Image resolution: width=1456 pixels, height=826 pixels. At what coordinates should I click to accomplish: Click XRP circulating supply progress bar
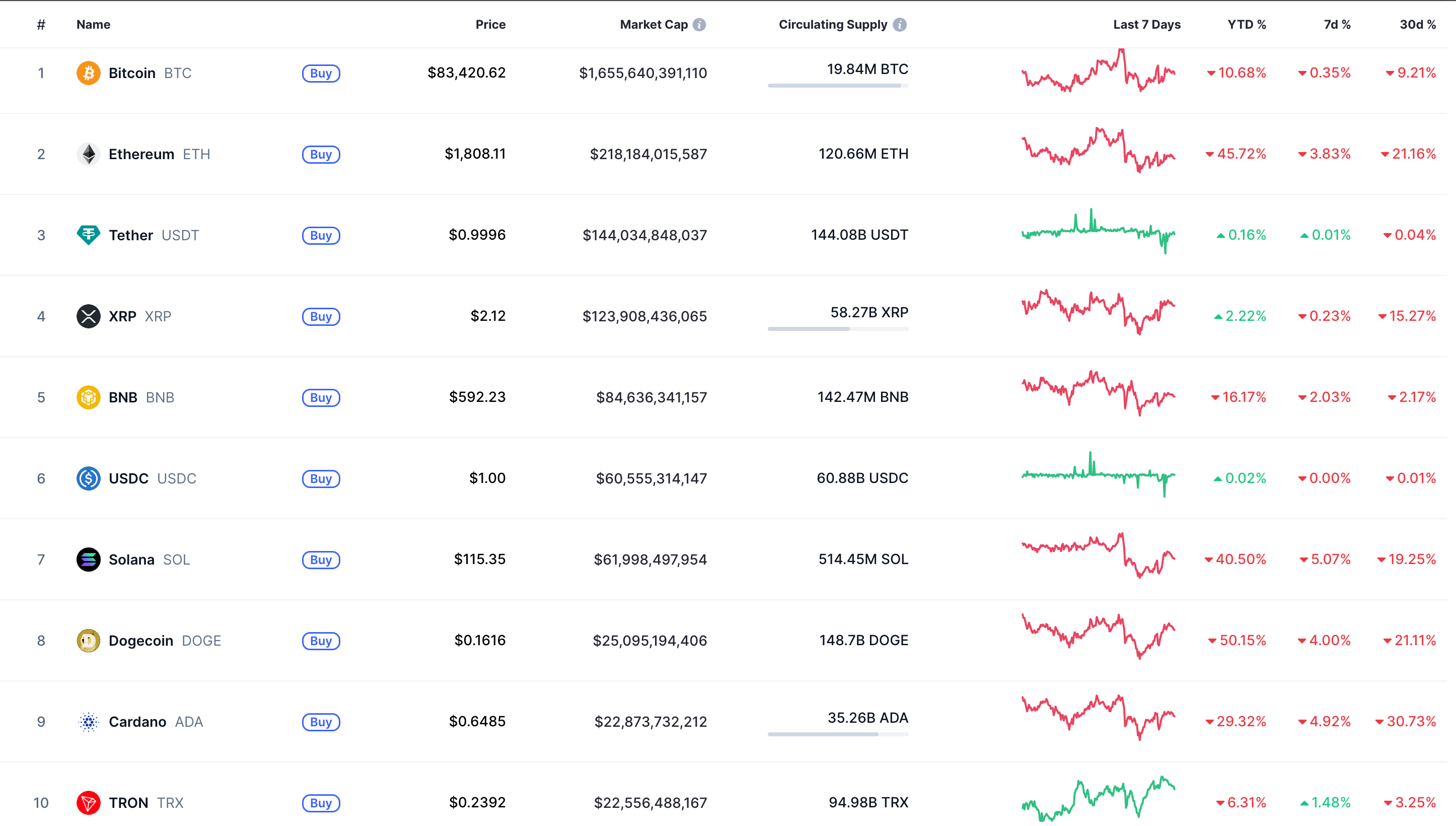pos(838,329)
